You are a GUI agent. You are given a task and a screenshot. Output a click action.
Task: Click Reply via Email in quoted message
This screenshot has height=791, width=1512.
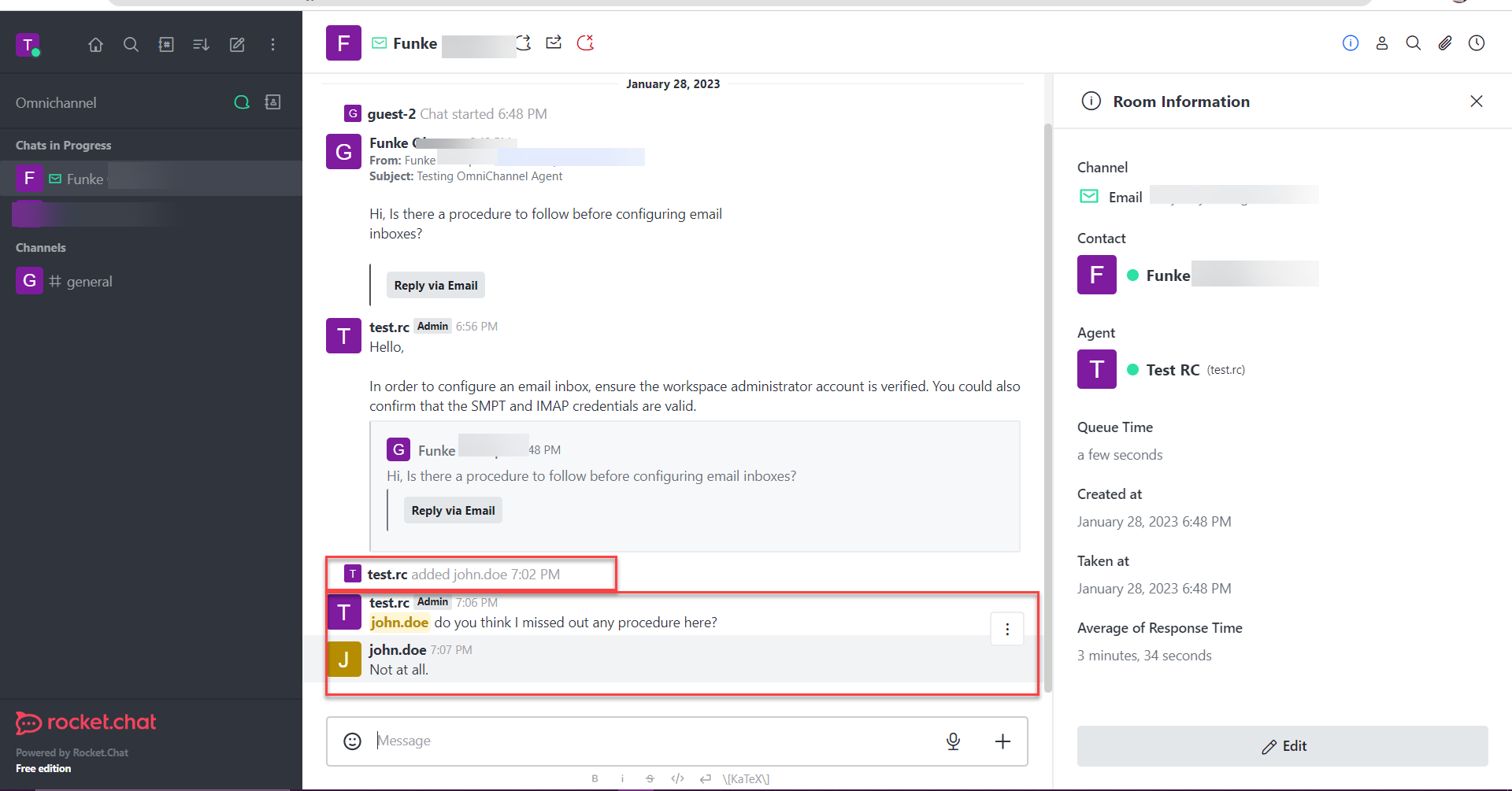453,511
